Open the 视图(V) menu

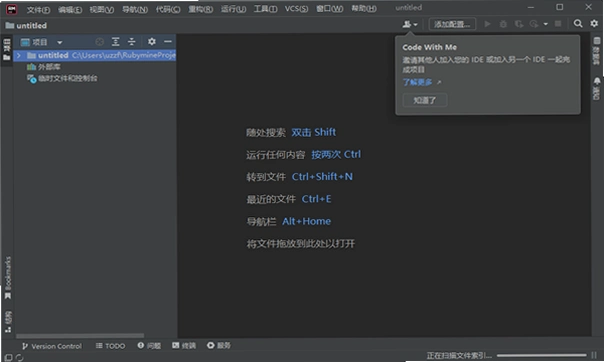coord(102,10)
